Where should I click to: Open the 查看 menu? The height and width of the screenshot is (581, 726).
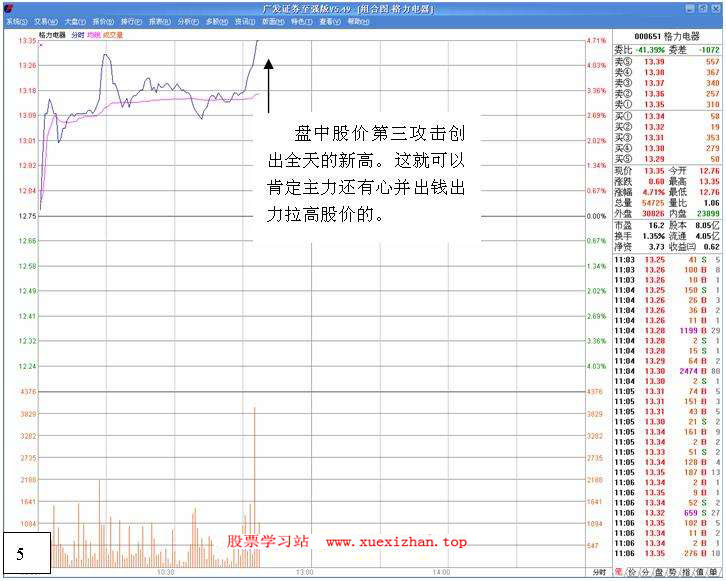(330, 22)
